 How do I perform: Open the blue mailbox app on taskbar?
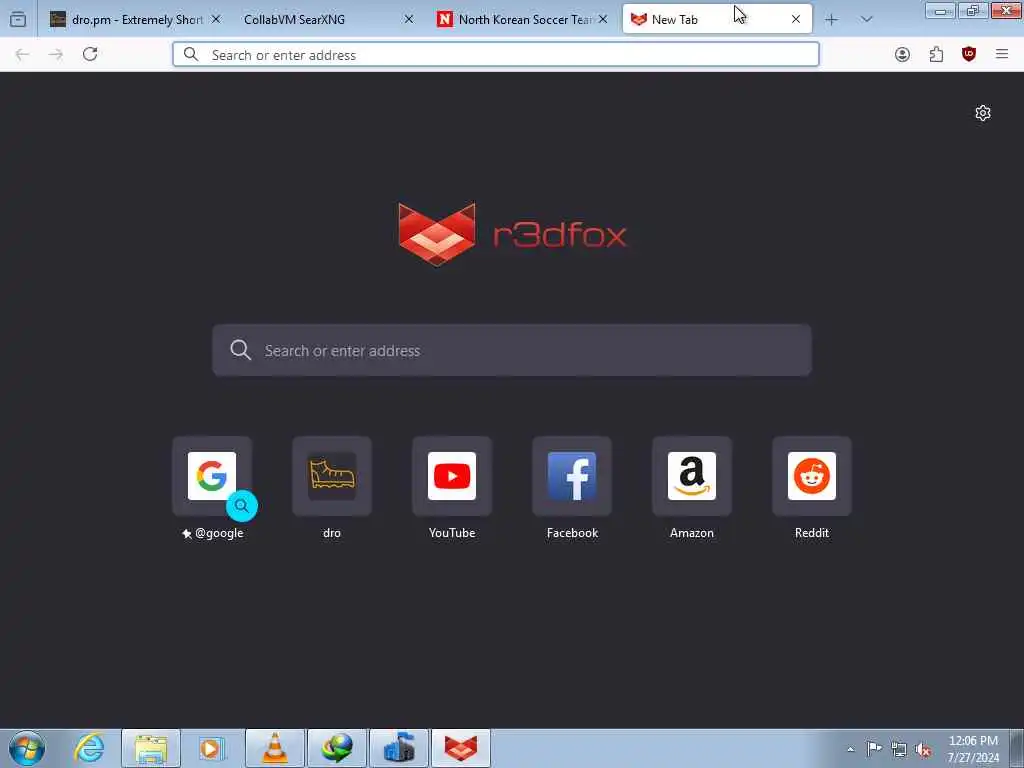pyautogui.click(x=399, y=748)
